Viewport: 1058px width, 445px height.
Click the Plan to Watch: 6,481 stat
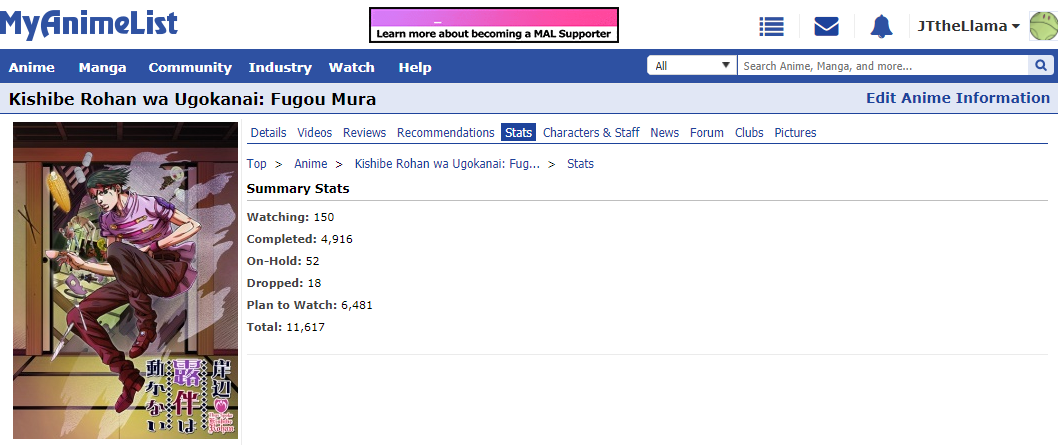[310, 305]
